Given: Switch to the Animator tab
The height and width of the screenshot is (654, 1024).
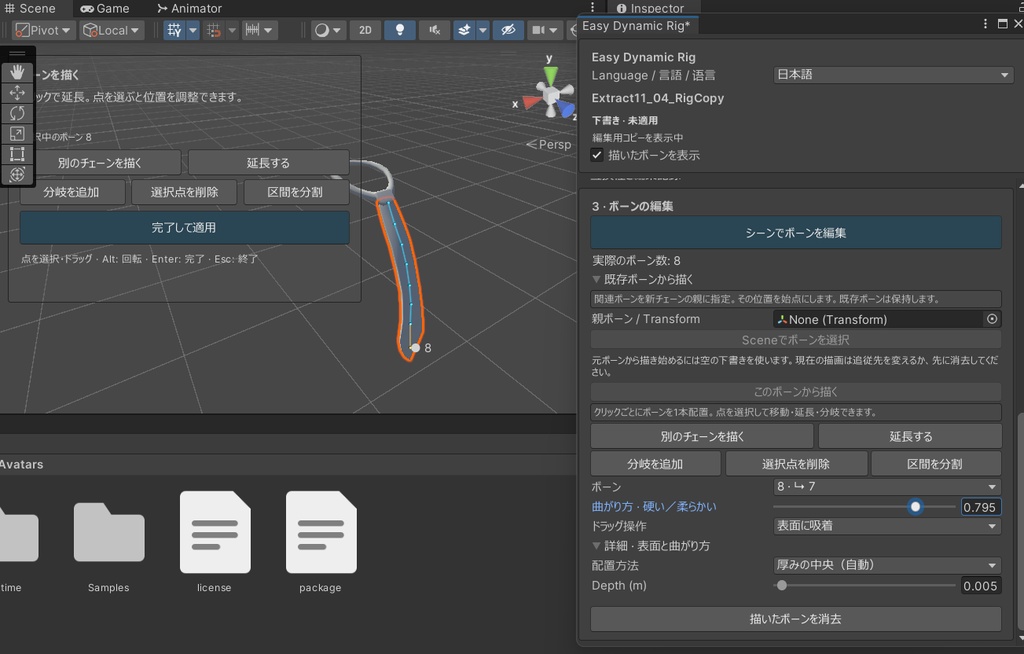Looking at the screenshot, I should coord(189,8).
